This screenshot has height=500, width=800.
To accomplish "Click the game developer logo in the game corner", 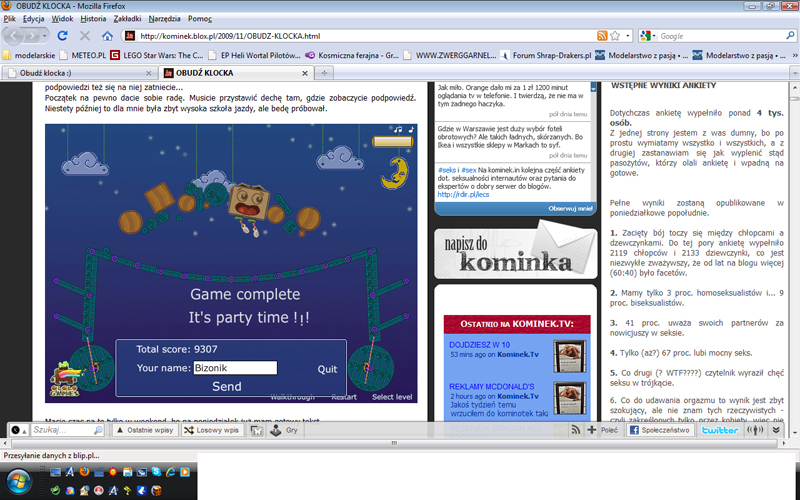I will click(65, 379).
